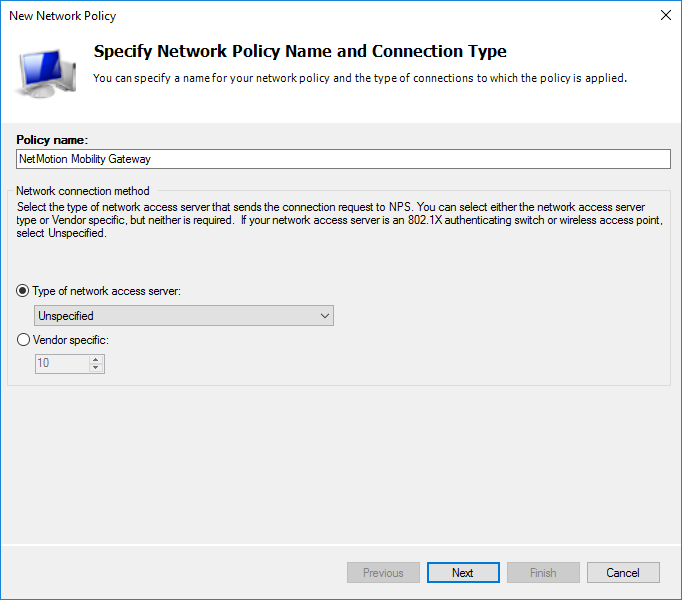Image resolution: width=682 pixels, height=600 pixels.
Task: Click the 'New Network Policy' window title bar
Action: pyautogui.click(x=300, y=15)
